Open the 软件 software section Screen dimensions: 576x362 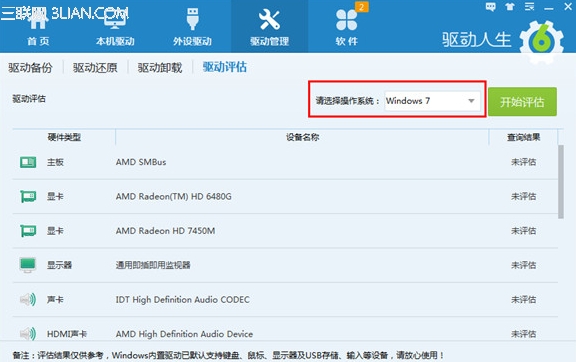[346, 26]
